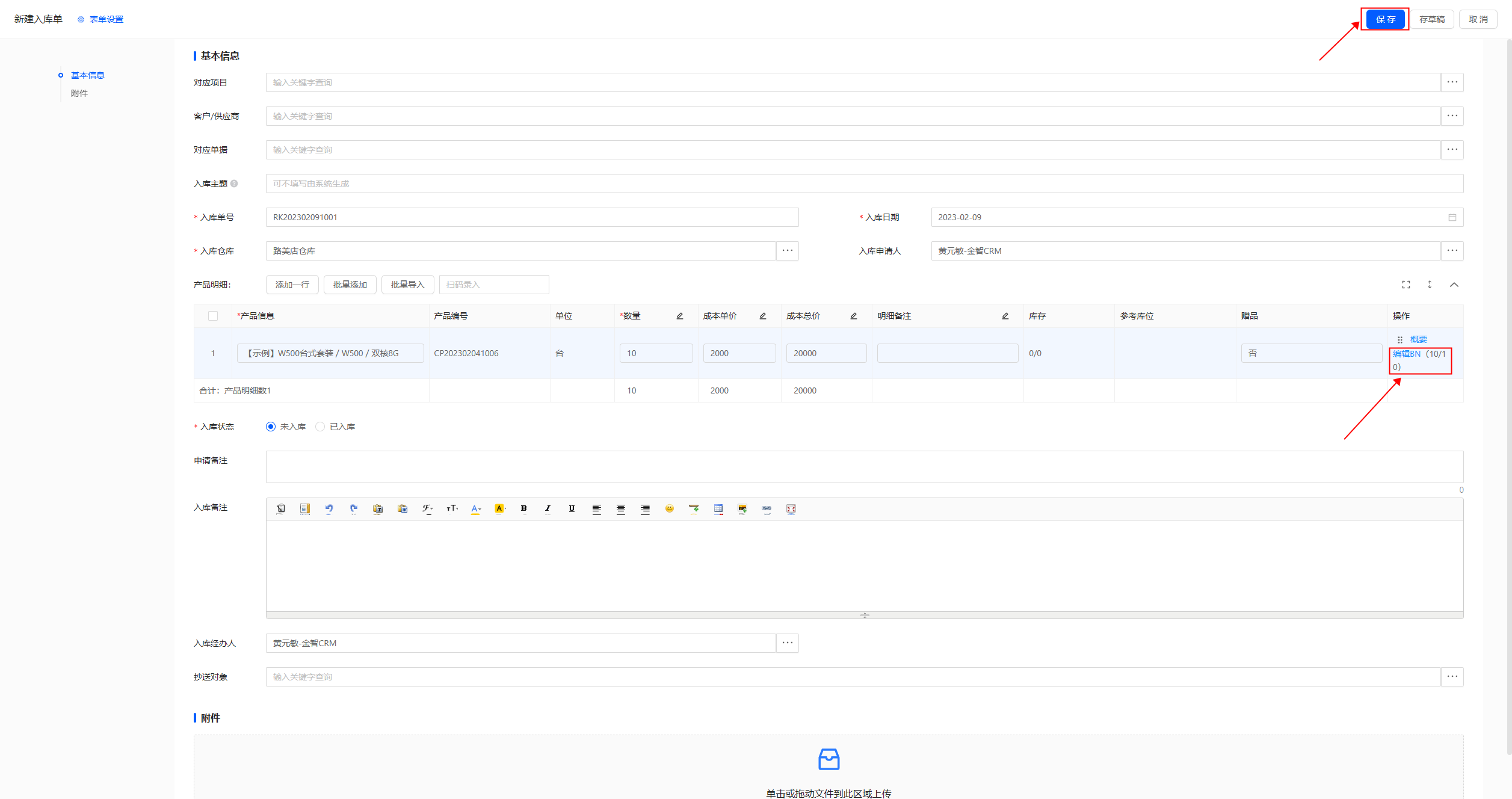Viewport: 1512px width, 799px height.
Task: Redo edit in the inbound remark editor
Action: [354, 509]
